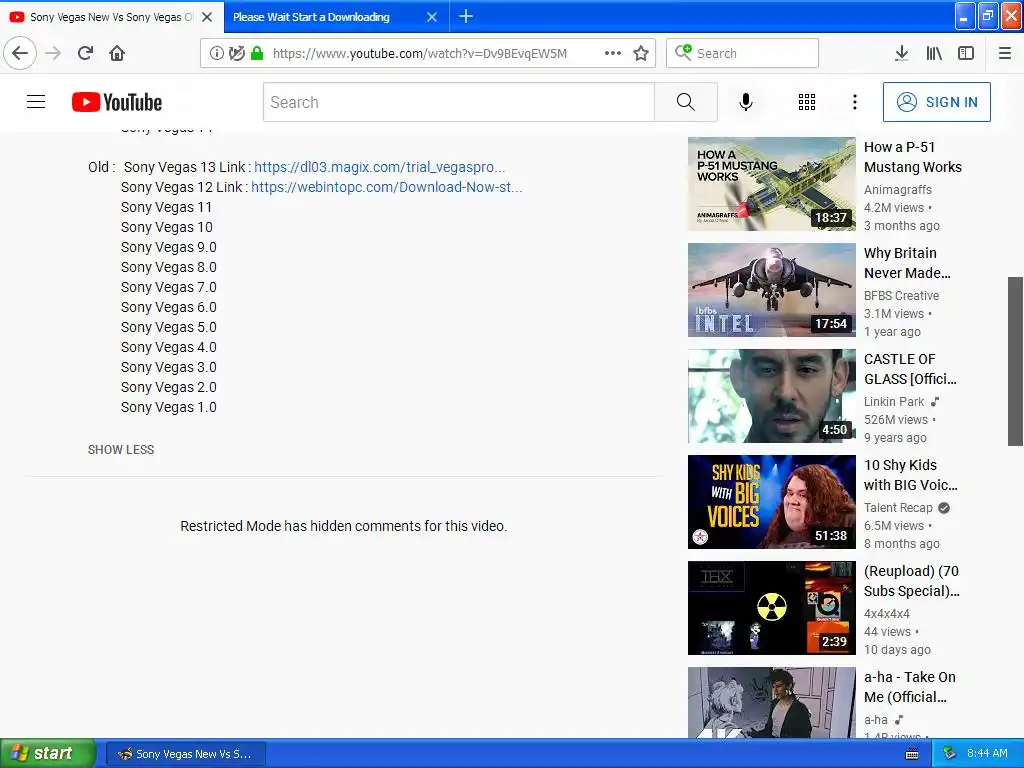Bookmark this page with the star icon

tap(641, 53)
